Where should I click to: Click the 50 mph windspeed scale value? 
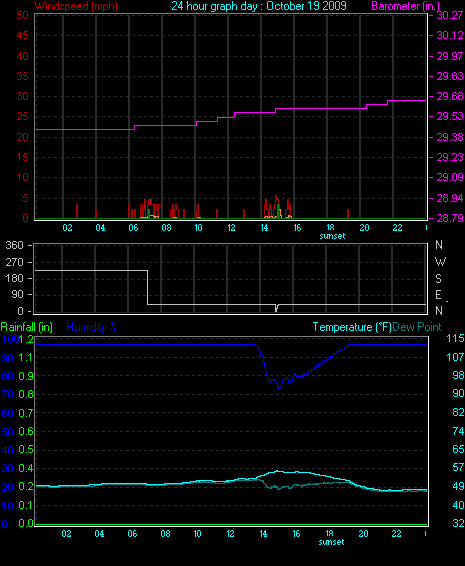(x=22, y=15)
